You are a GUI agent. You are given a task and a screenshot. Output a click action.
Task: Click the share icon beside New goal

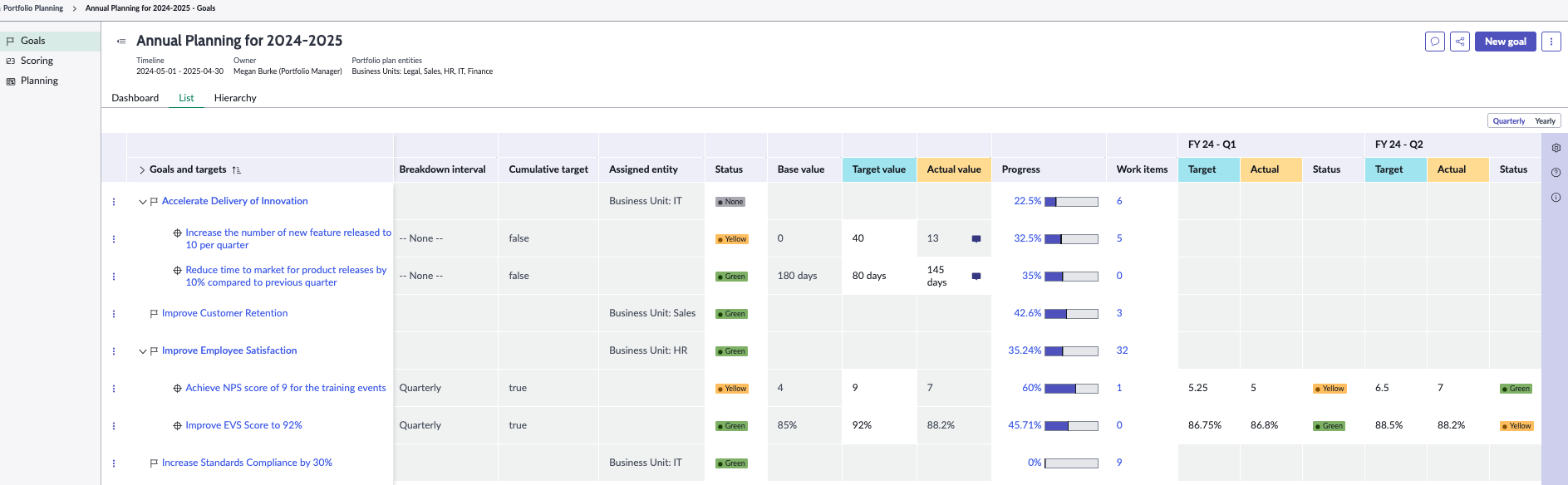click(1460, 42)
